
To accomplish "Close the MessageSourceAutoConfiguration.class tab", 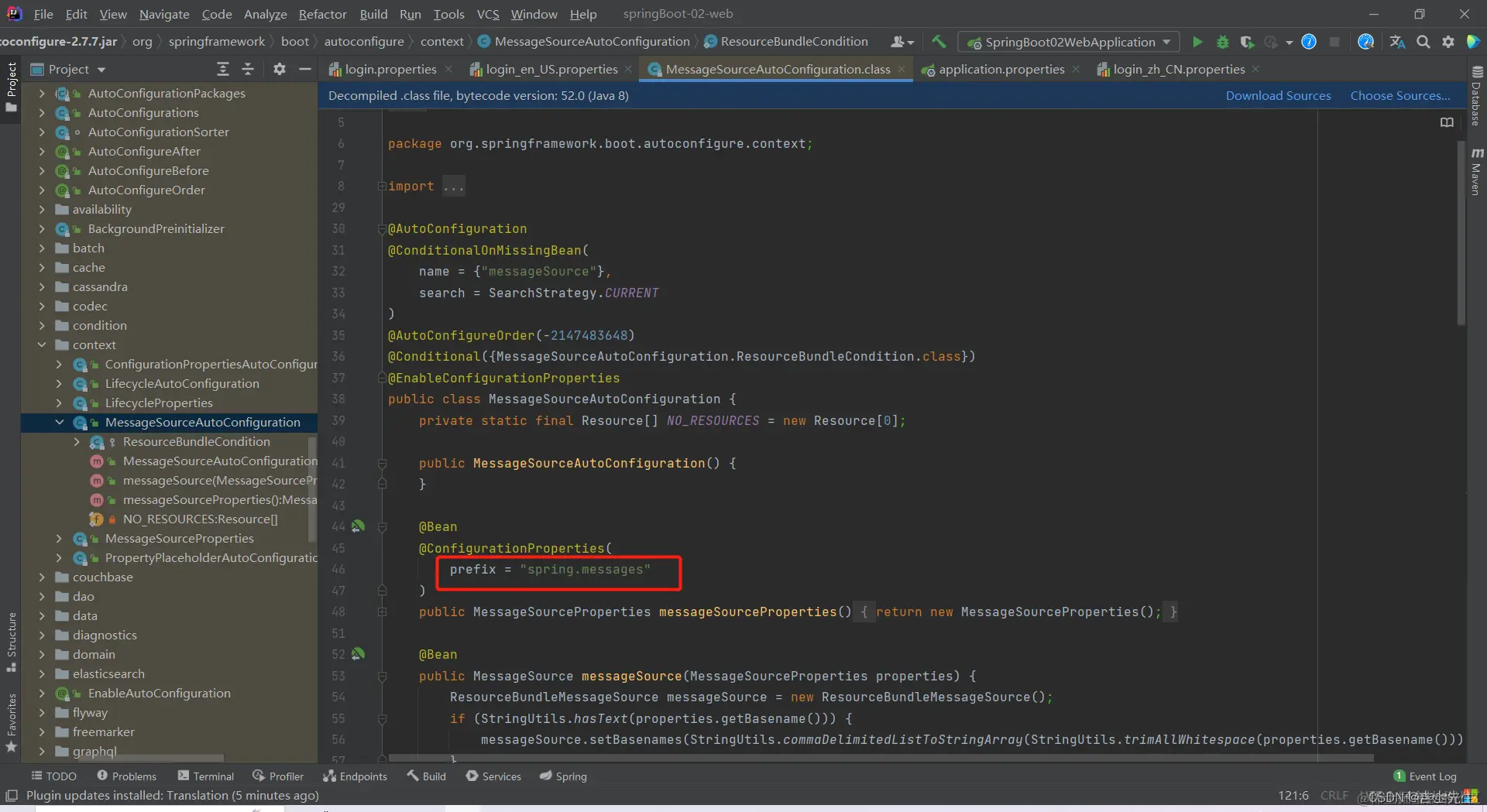I will pos(901,70).
